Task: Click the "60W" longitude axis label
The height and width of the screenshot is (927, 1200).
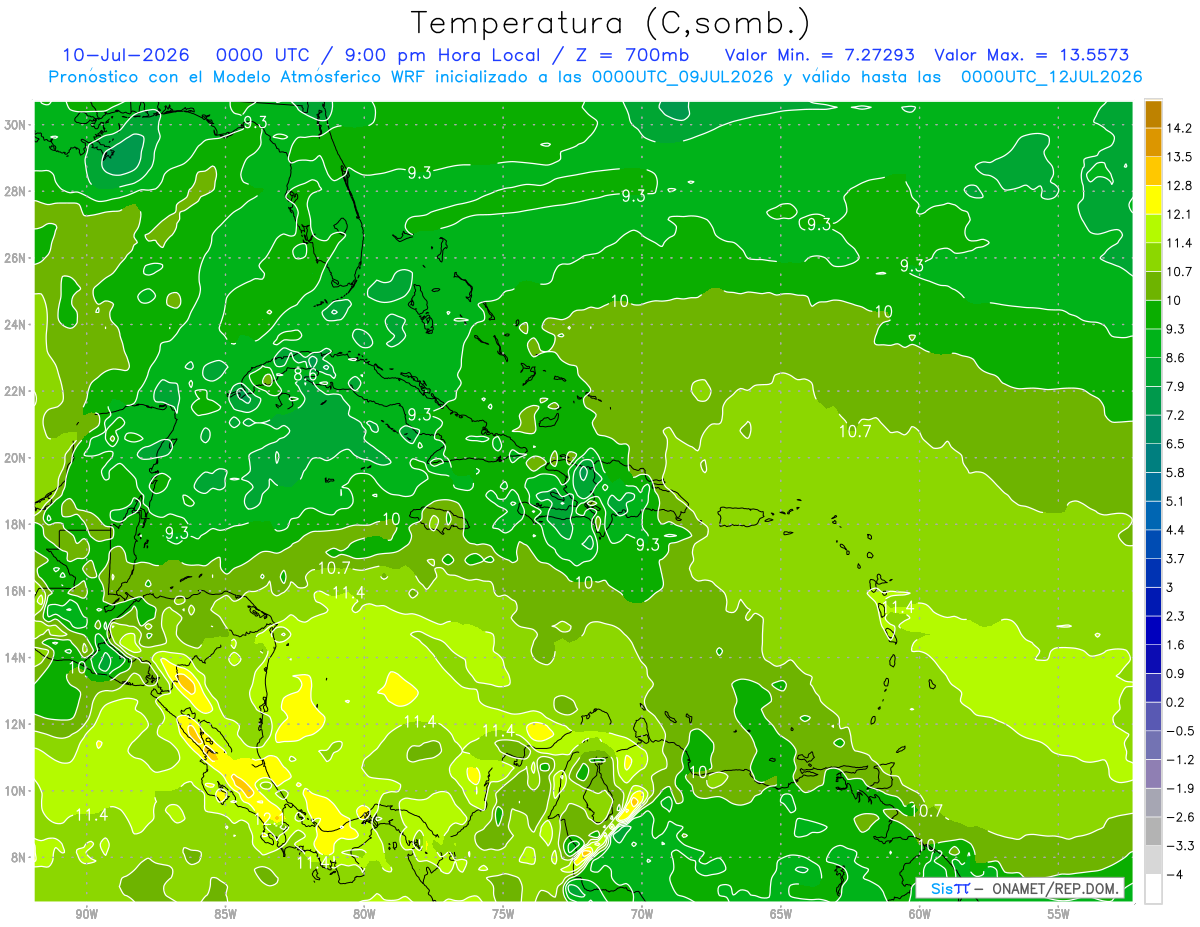Action: click(920, 914)
